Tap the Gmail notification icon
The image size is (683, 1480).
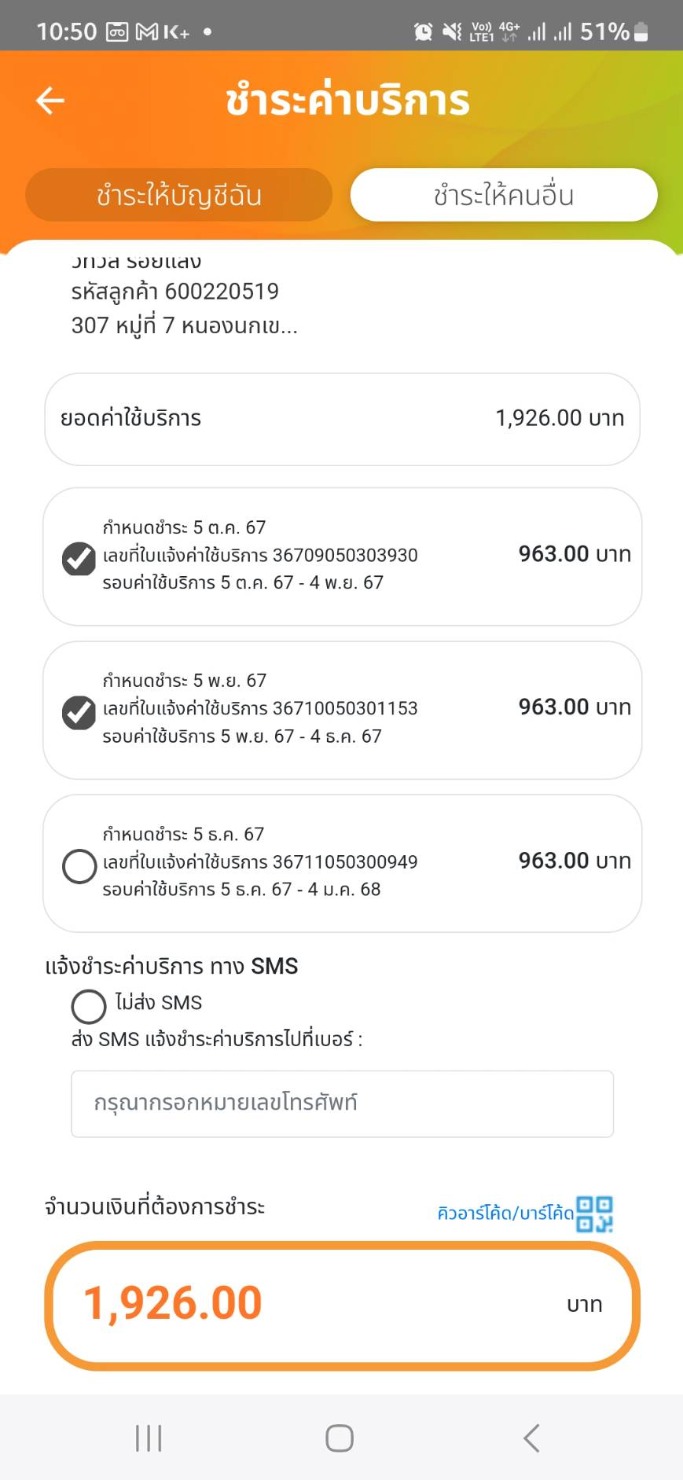pyautogui.click(x=147, y=32)
